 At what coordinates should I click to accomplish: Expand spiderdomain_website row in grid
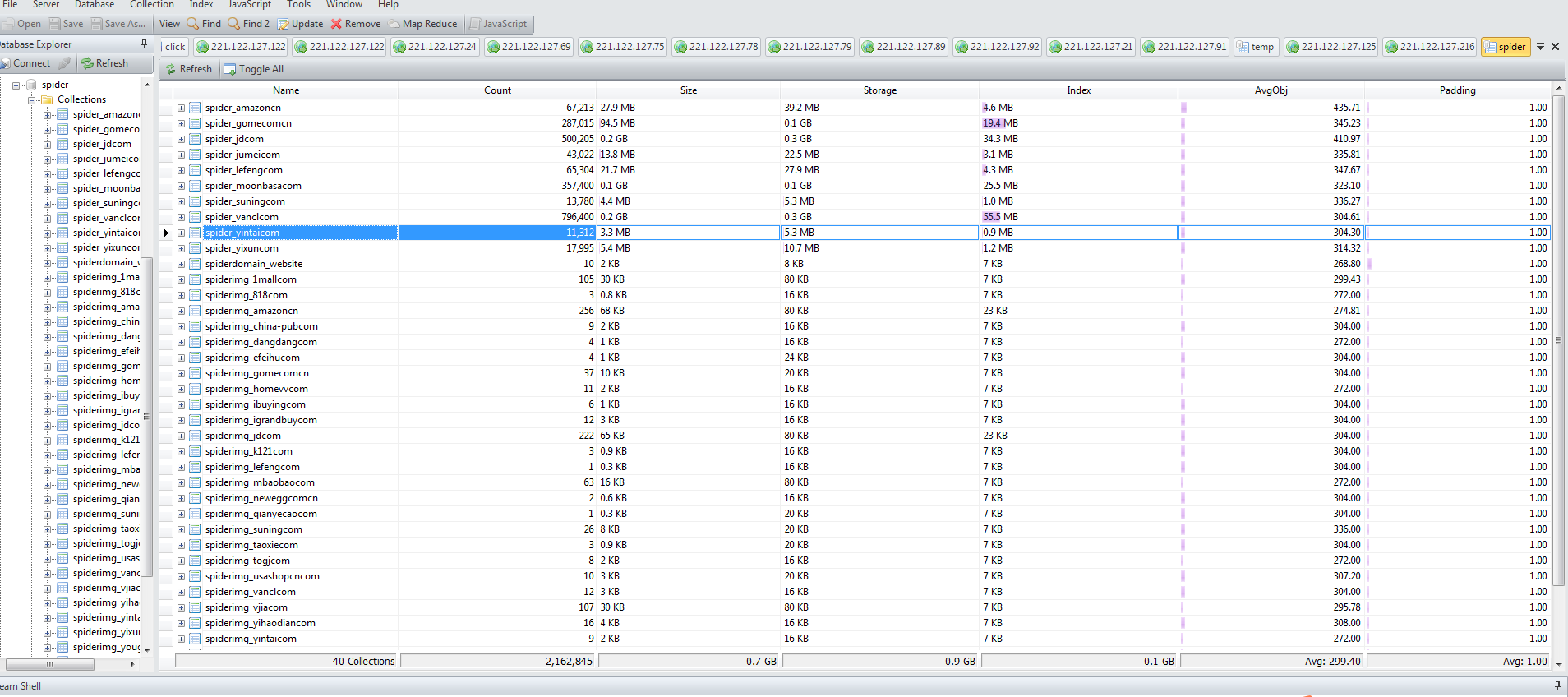tap(181, 264)
